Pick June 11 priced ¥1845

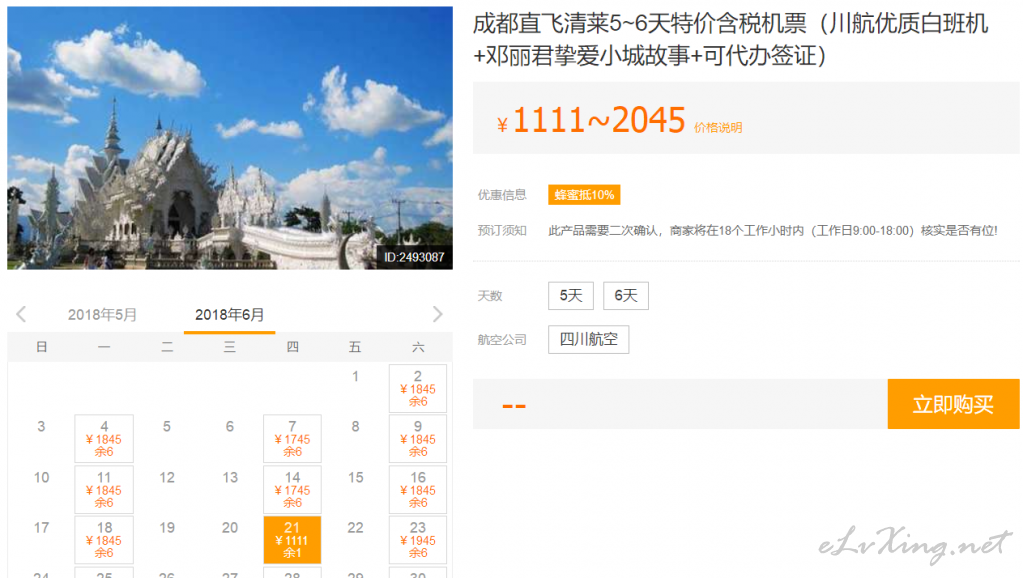click(104, 489)
